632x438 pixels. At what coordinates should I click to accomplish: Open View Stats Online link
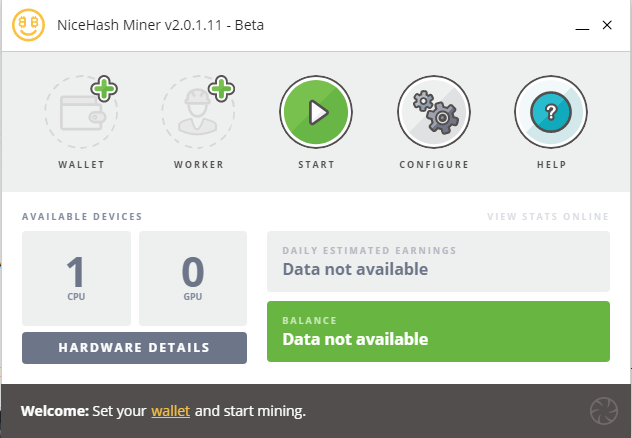[x=548, y=217]
